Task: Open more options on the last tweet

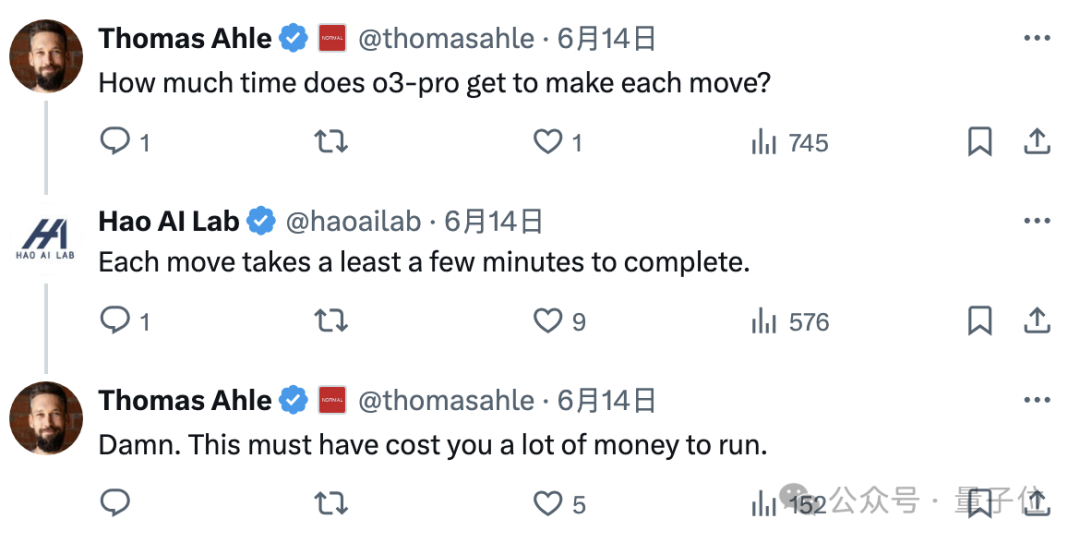Action: click(1037, 400)
